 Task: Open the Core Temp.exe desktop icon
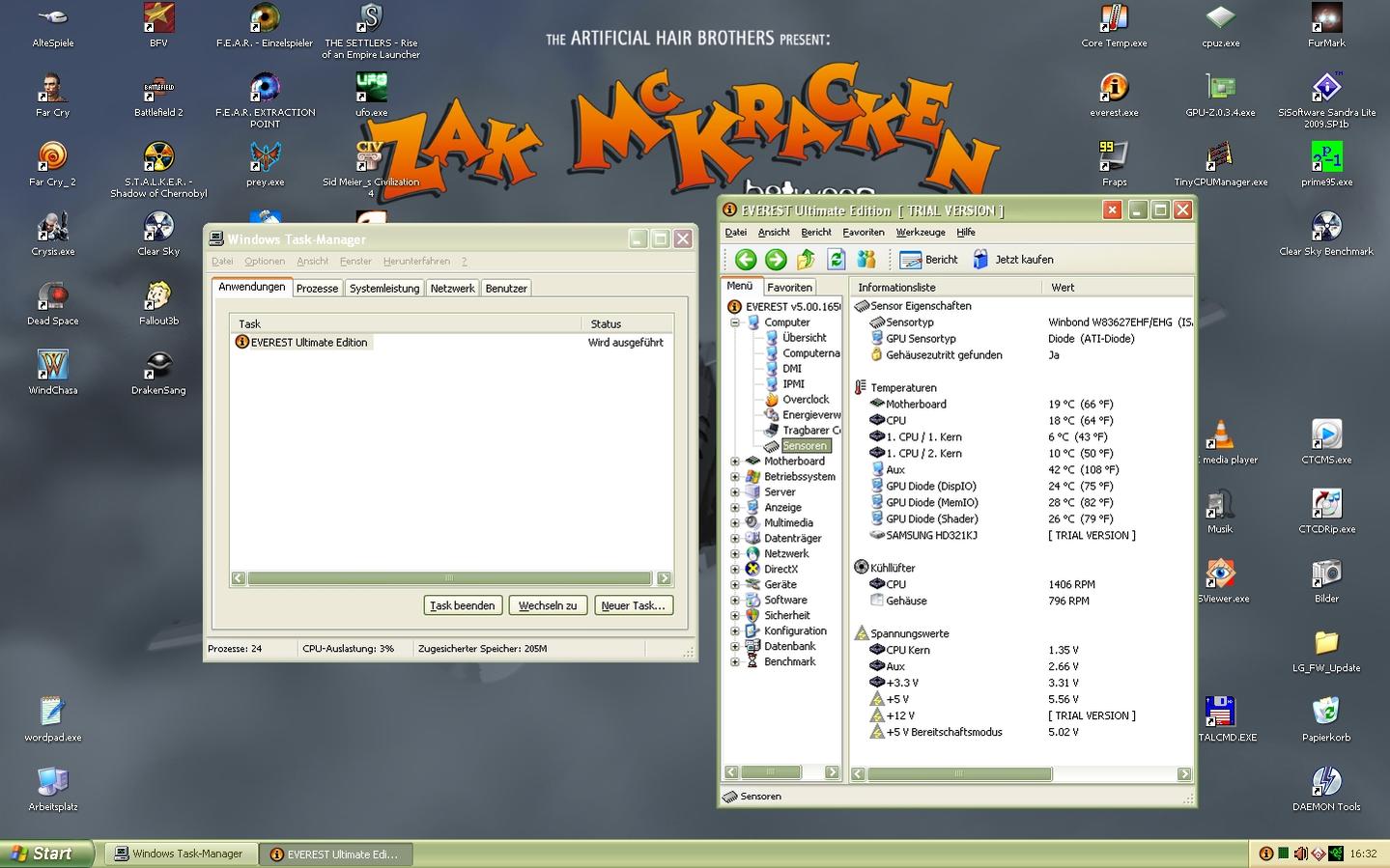coord(1114,26)
